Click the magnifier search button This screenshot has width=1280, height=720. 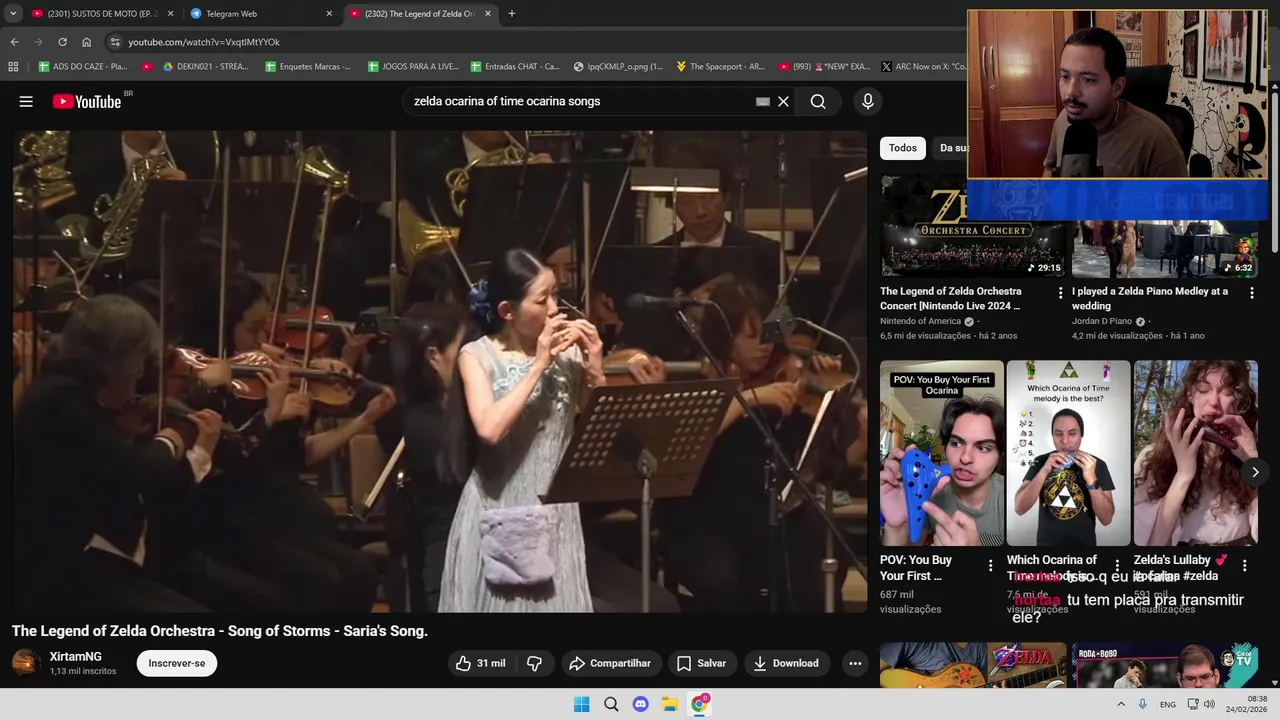(x=818, y=101)
